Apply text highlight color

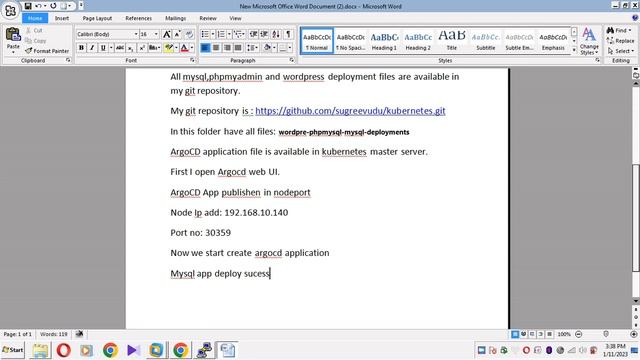tap(168, 48)
